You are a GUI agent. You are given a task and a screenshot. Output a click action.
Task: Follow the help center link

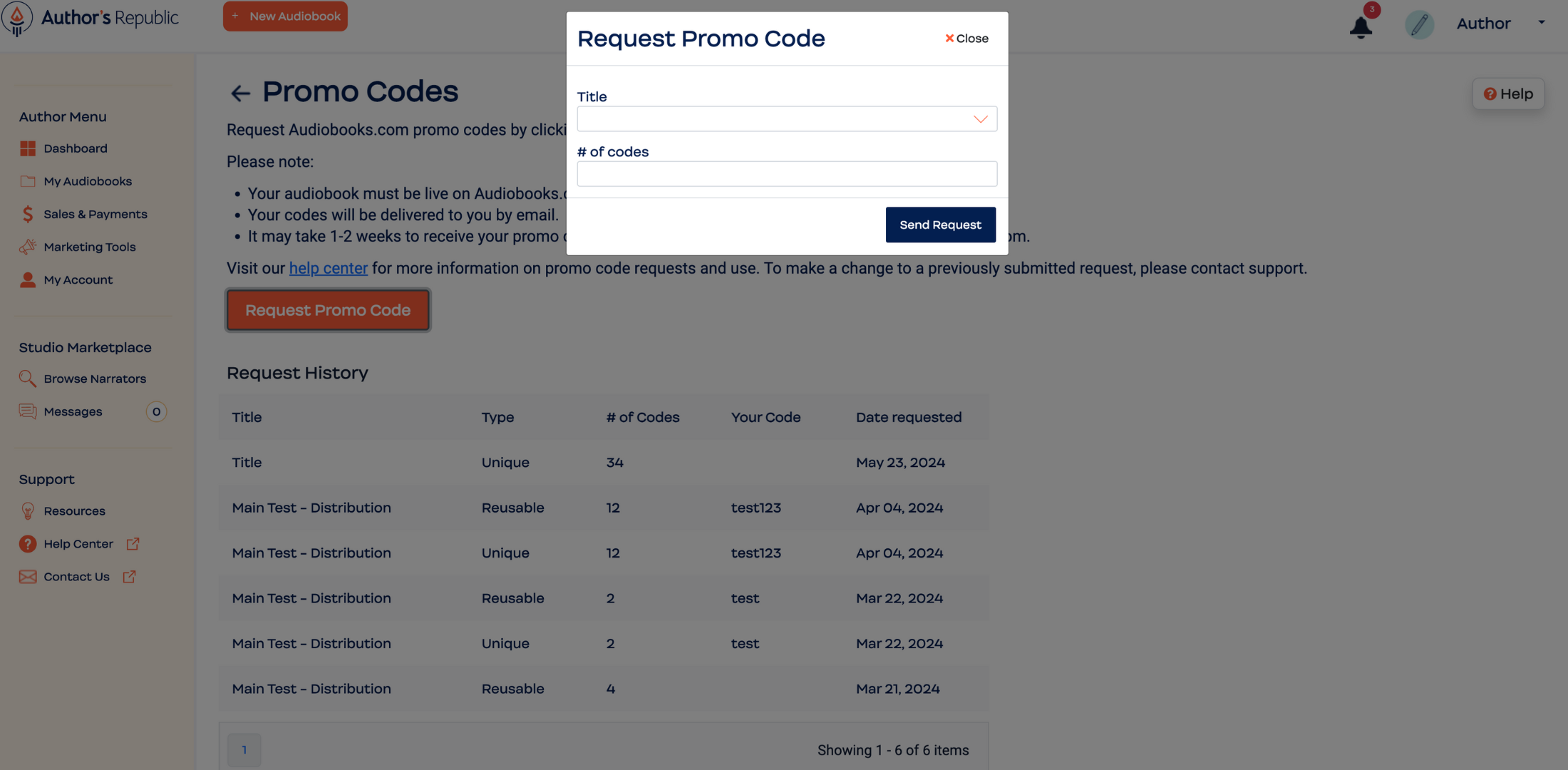328,268
